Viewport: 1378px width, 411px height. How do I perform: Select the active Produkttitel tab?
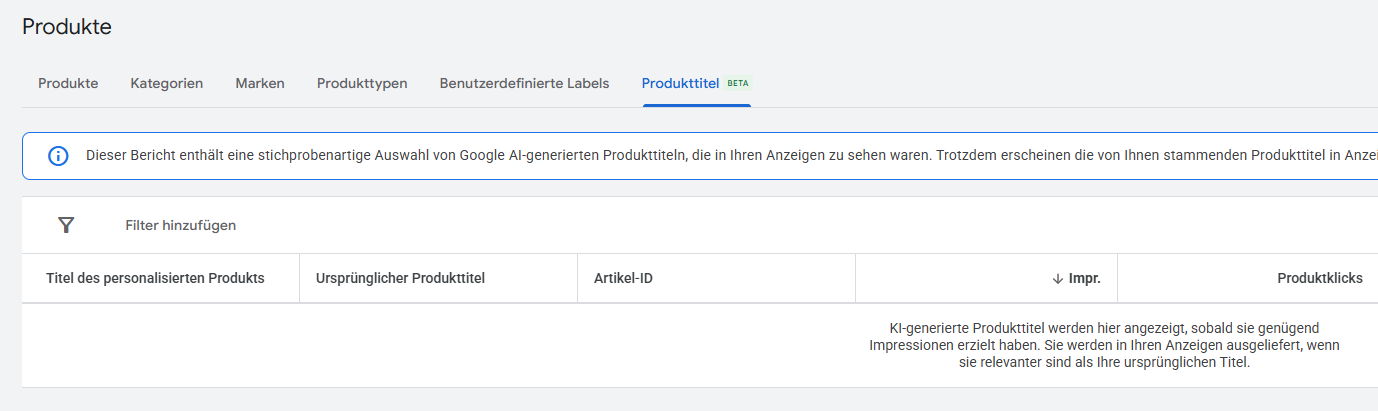tap(680, 84)
